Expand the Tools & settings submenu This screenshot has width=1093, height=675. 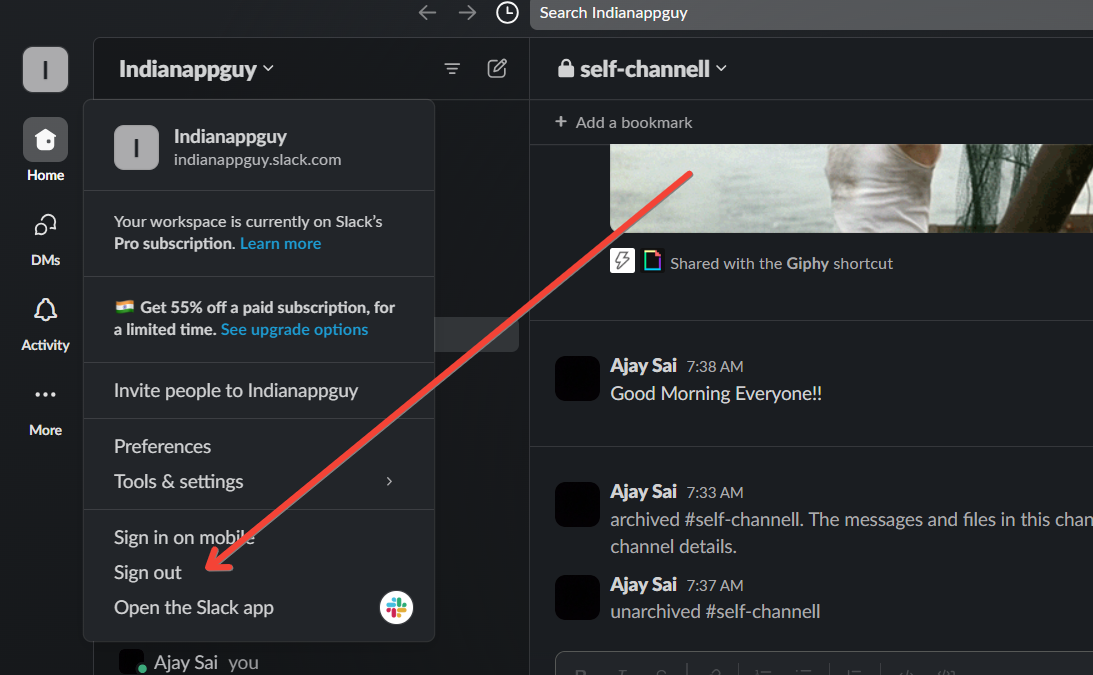(259, 481)
